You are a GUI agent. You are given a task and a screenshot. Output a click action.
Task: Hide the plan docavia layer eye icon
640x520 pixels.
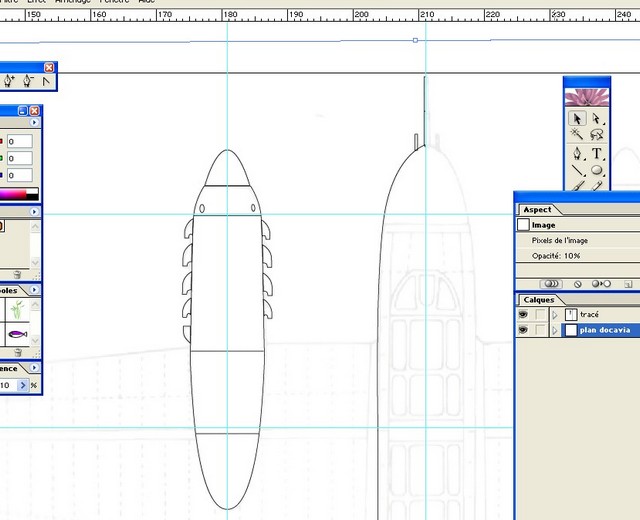pyautogui.click(x=523, y=330)
